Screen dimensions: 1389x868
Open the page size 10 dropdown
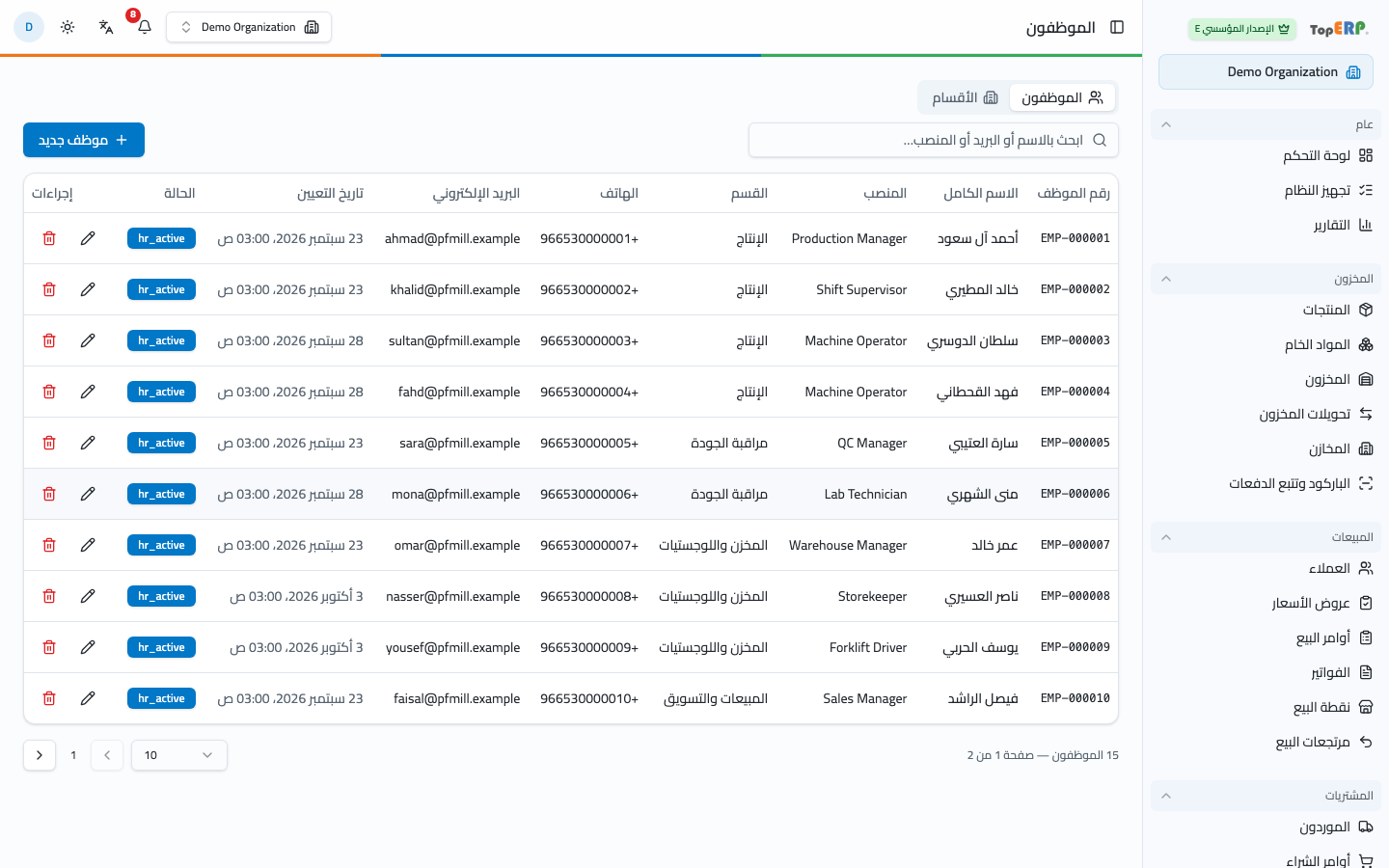tap(179, 755)
